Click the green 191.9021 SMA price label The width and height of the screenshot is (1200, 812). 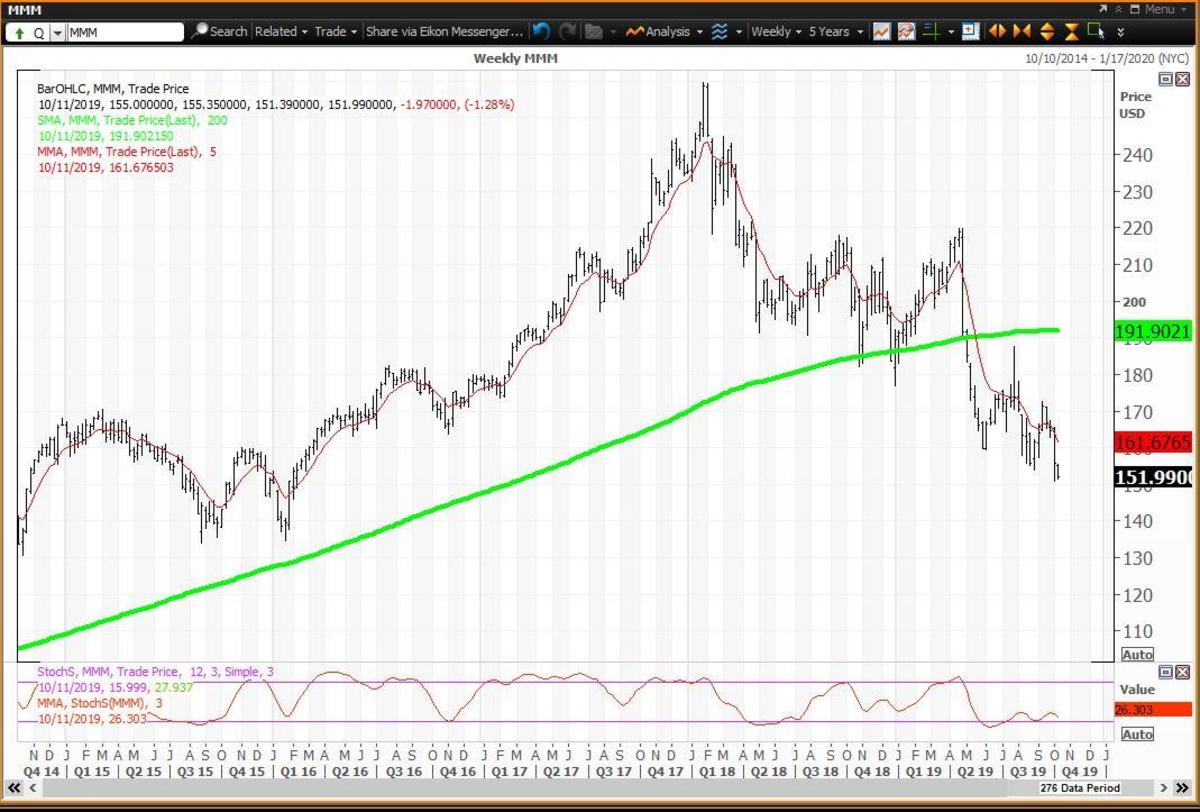(x=1152, y=332)
